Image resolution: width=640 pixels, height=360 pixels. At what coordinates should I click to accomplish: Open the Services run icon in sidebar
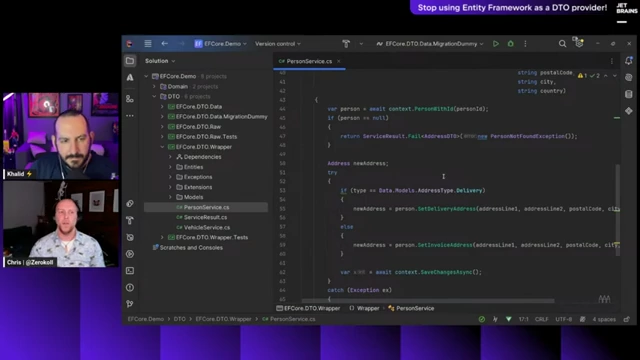pos(130,254)
